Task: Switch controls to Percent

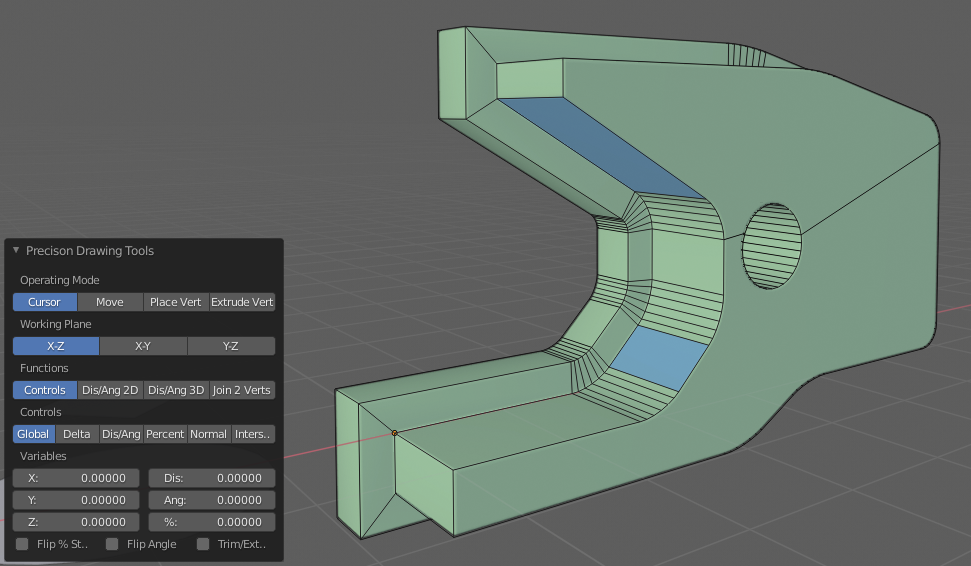Action: tap(165, 434)
